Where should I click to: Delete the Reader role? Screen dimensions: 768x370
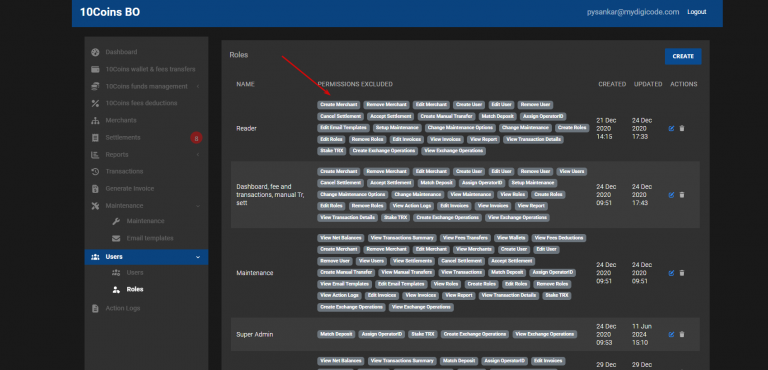coord(682,128)
